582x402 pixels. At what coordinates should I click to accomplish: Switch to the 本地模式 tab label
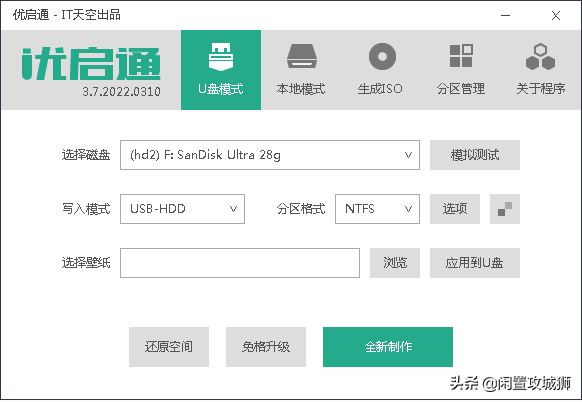point(301,89)
